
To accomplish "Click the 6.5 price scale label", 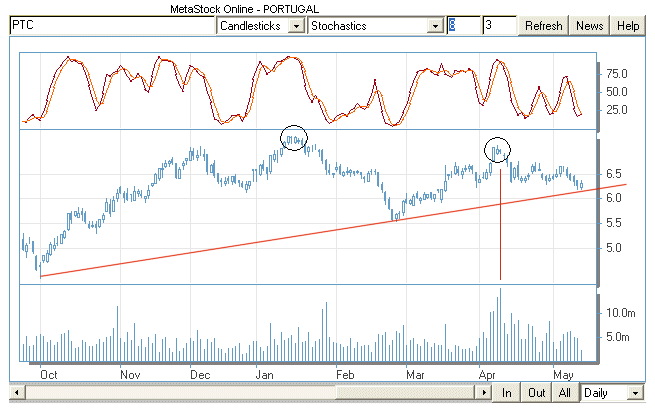I will click(x=614, y=174).
